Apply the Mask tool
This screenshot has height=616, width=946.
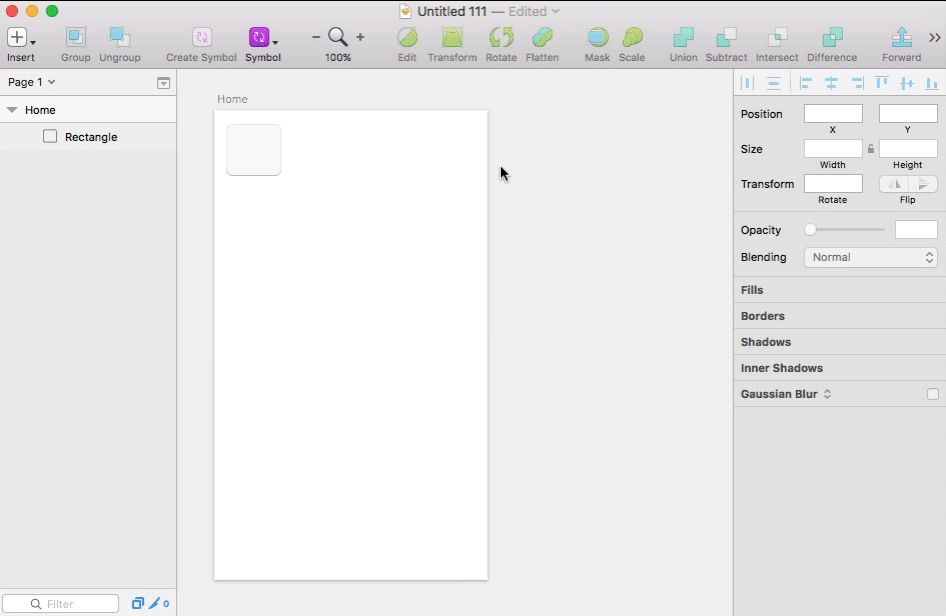point(597,44)
